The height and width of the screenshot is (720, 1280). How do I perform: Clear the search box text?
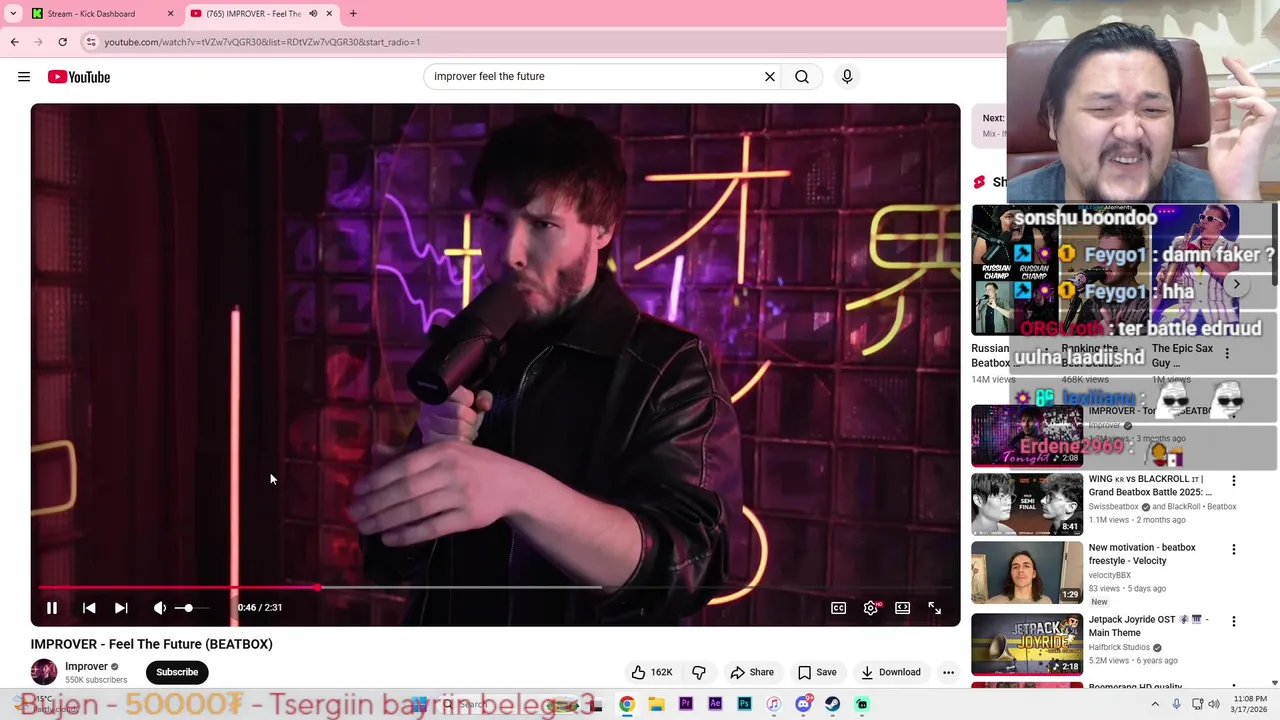(x=770, y=76)
